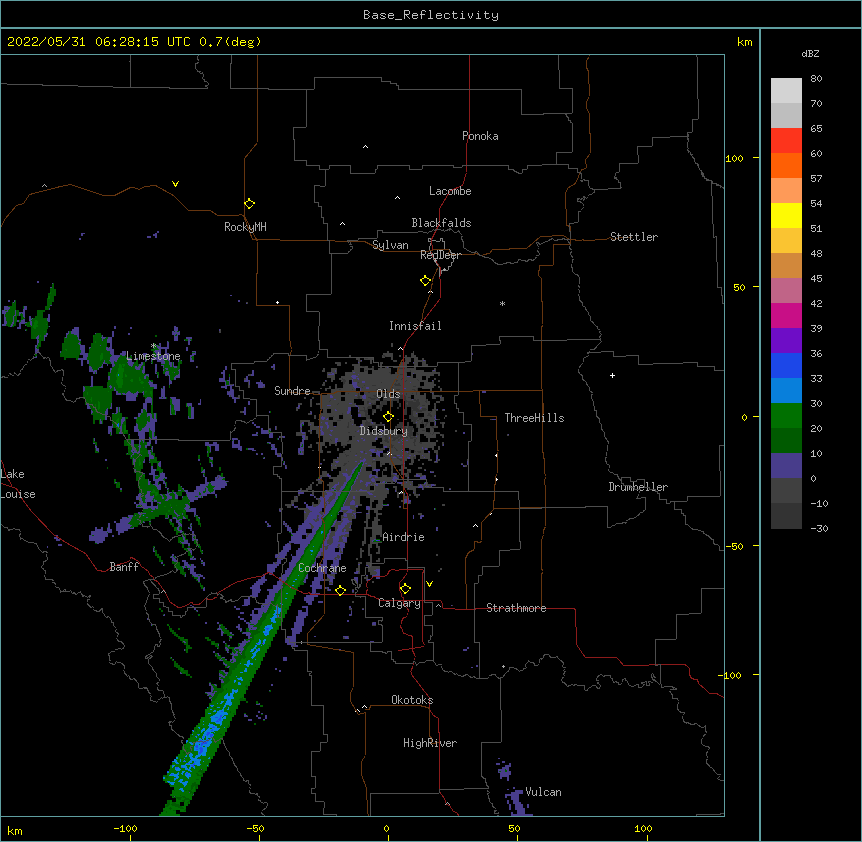The width and height of the screenshot is (862, 842).
Task: Pick the blue 33-36 dBZ legend swatch
Action: click(x=786, y=365)
